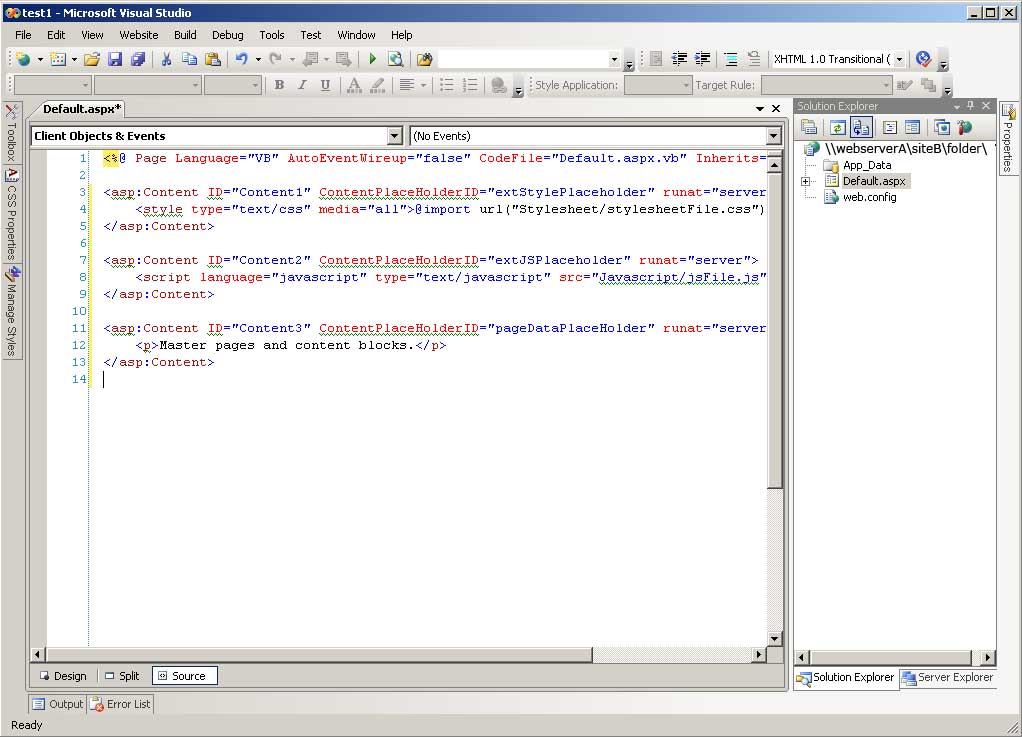Click the editor horizontal scrollbar right arrow
1022x737 pixels.
pyautogui.click(x=759, y=654)
